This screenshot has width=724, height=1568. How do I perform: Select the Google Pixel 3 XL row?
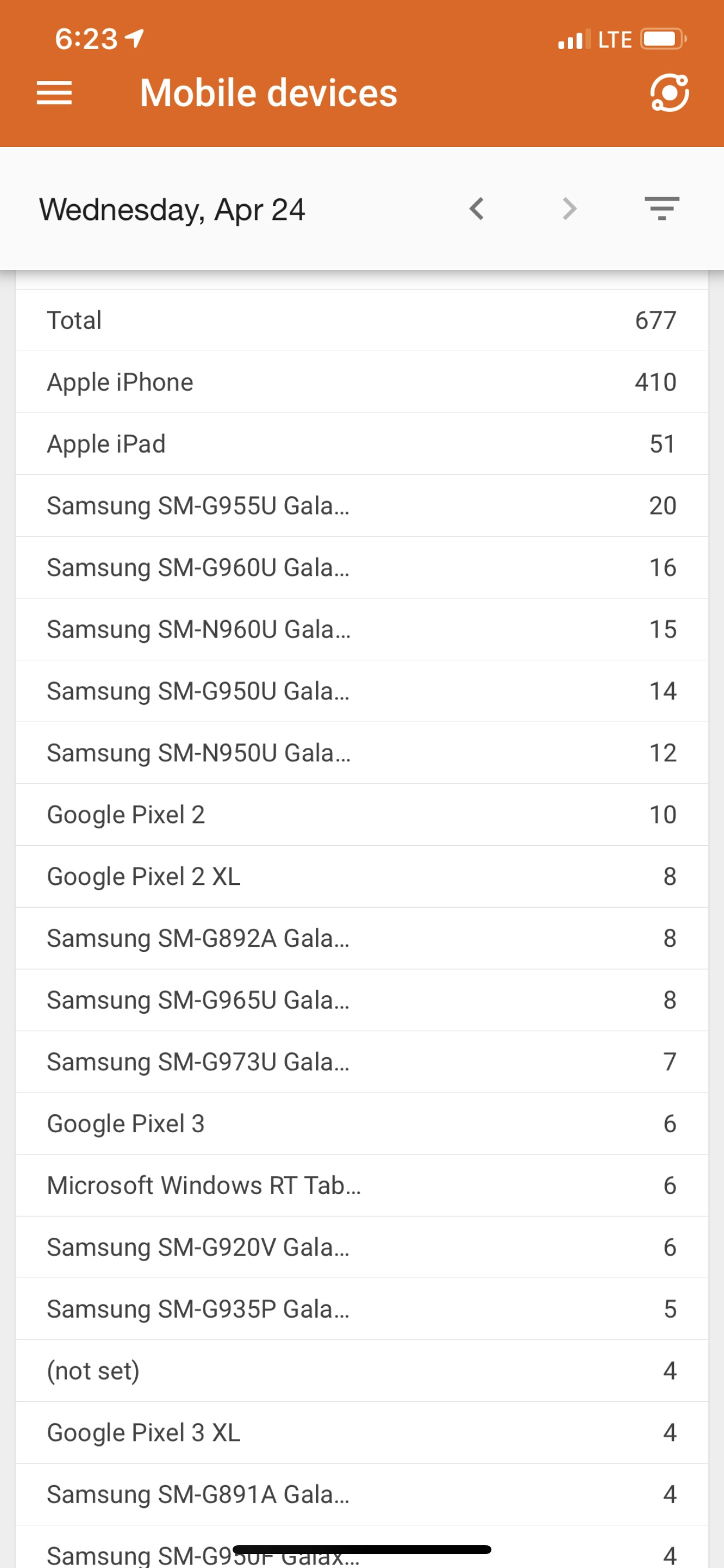coord(361,1432)
